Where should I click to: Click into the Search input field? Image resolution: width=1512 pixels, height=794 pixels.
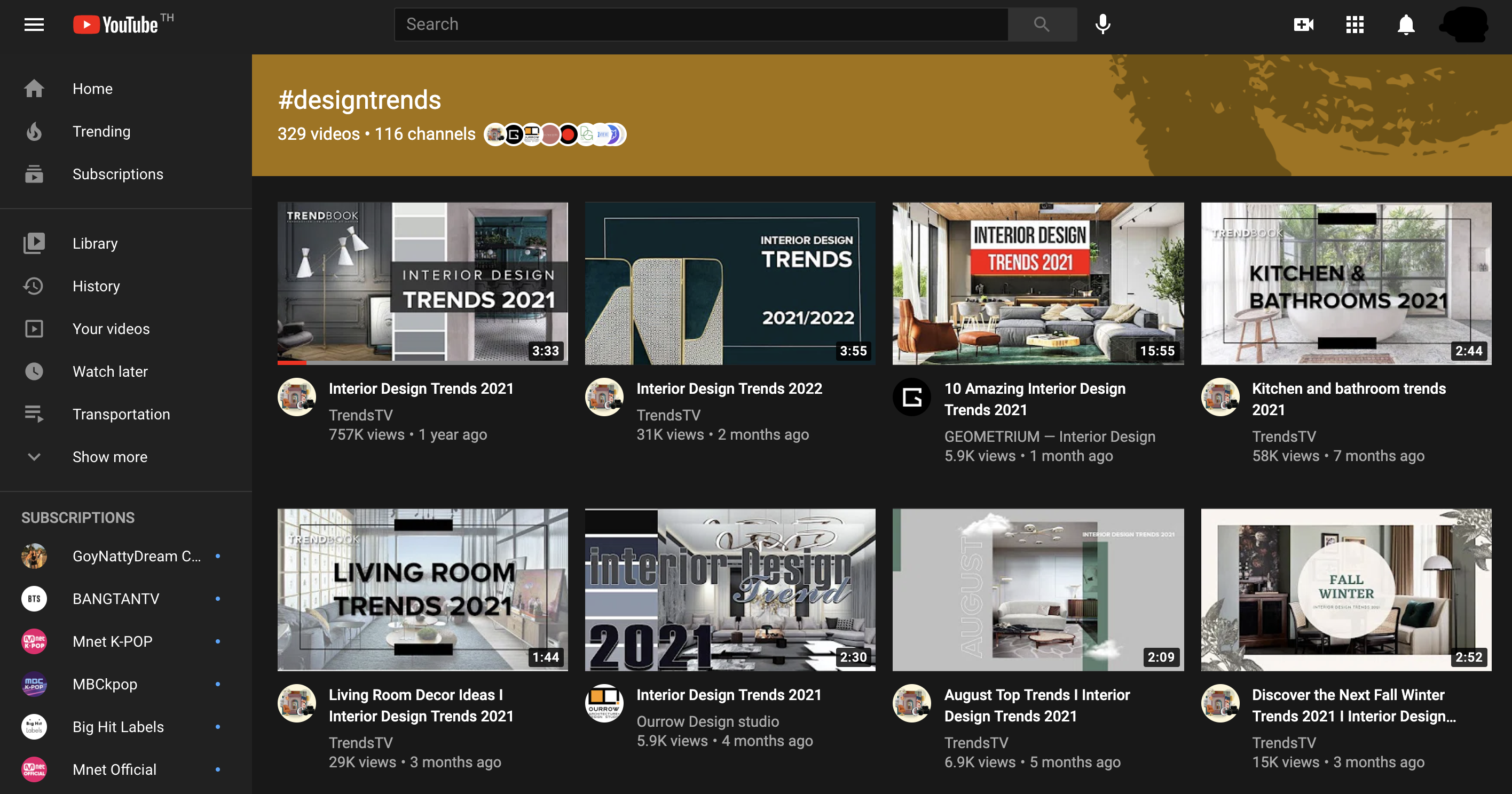(701, 25)
